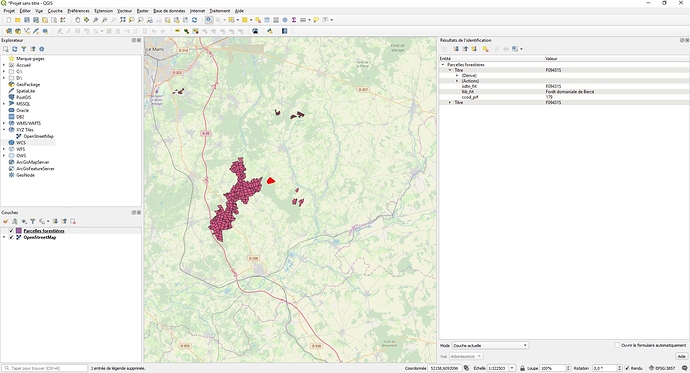Create a new project with toolbar icon

pyautogui.click(x=8, y=20)
